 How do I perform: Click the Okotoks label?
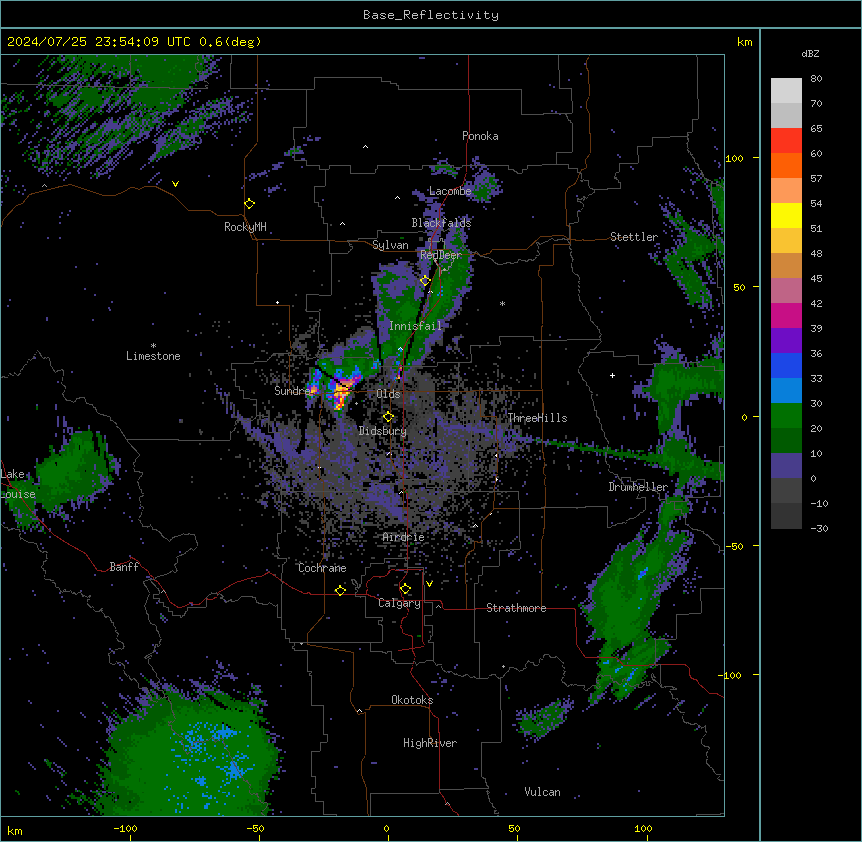pos(412,700)
